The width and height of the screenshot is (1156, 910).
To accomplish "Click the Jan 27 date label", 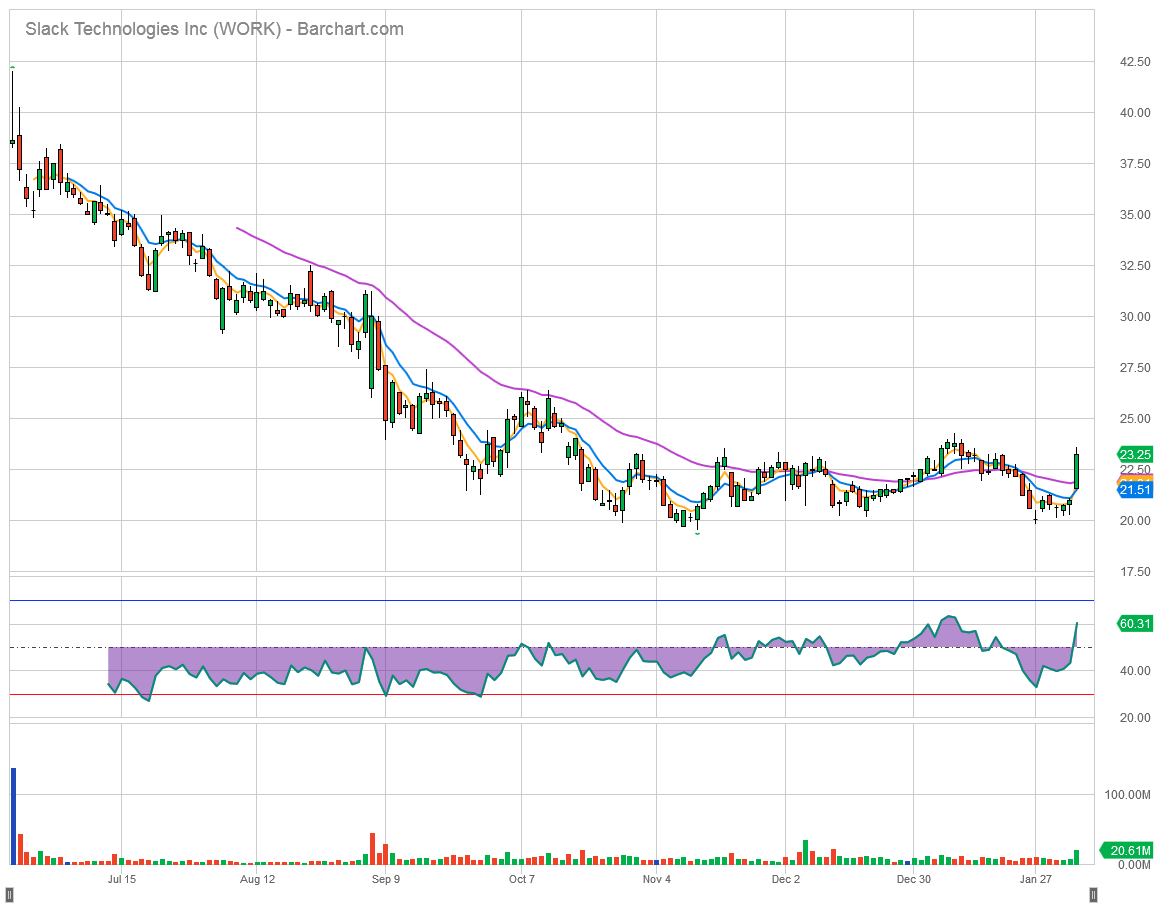I will pyautogui.click(x=1035, y=879).
